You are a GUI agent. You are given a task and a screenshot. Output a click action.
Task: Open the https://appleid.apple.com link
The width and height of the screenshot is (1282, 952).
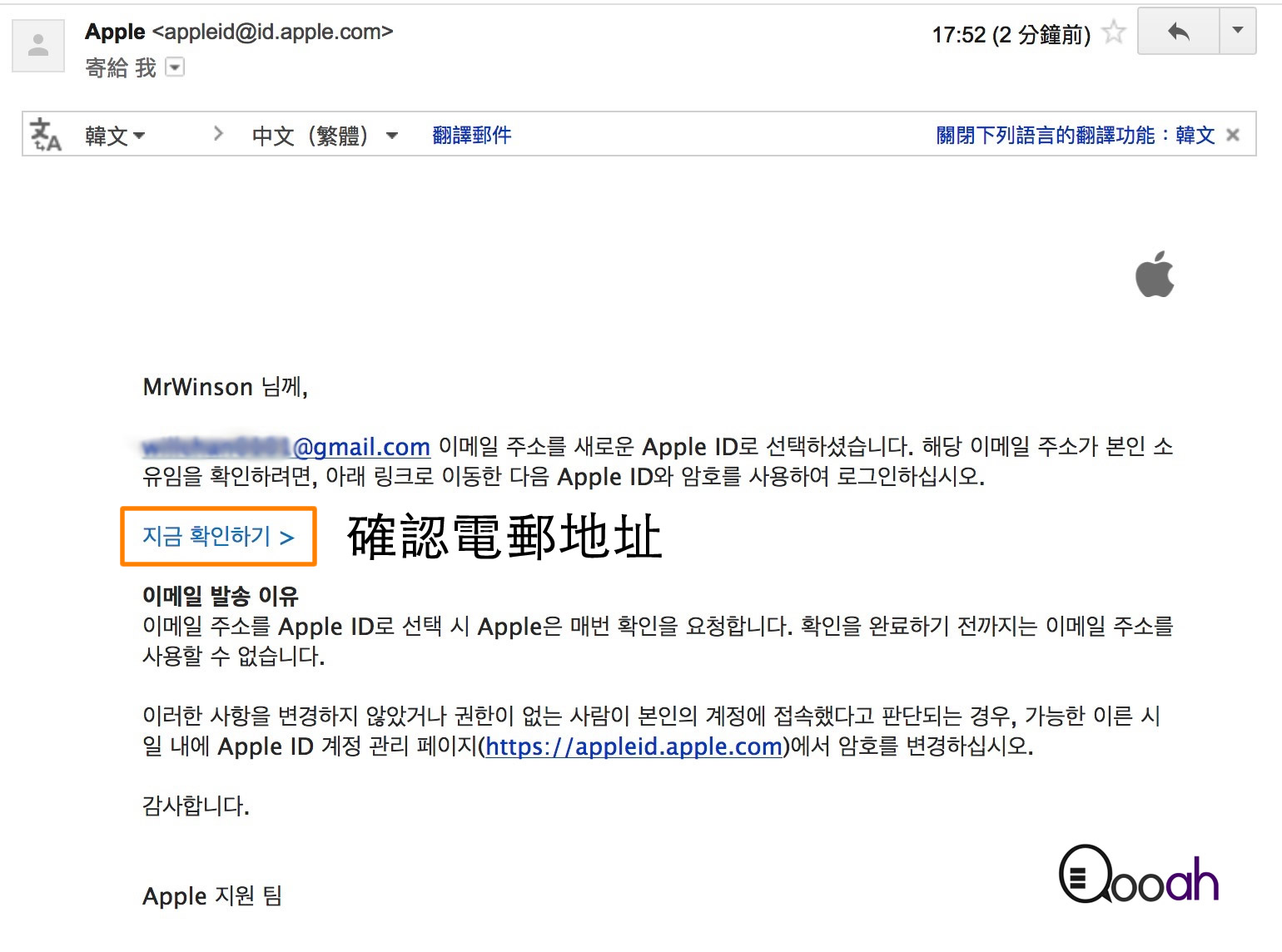pyautogui.click(x=634, y=746)
